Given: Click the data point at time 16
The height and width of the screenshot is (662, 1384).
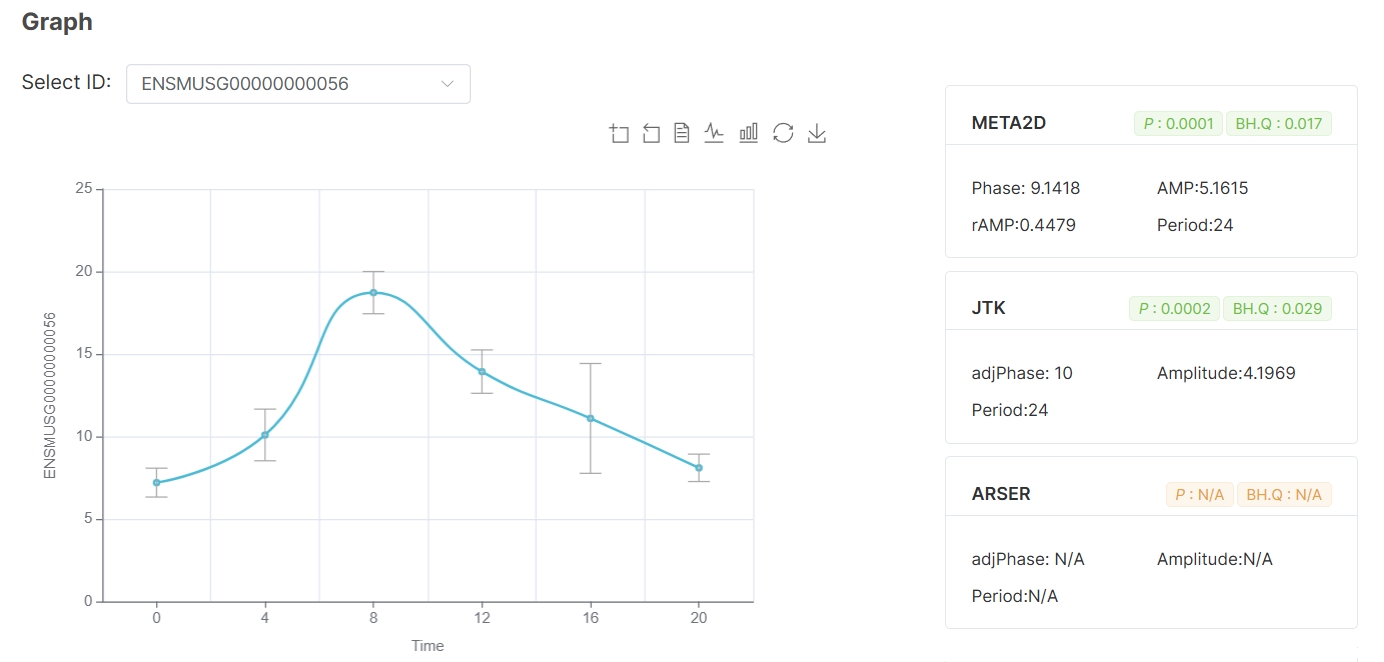Looking at the screenshot, I should [590, 418].
